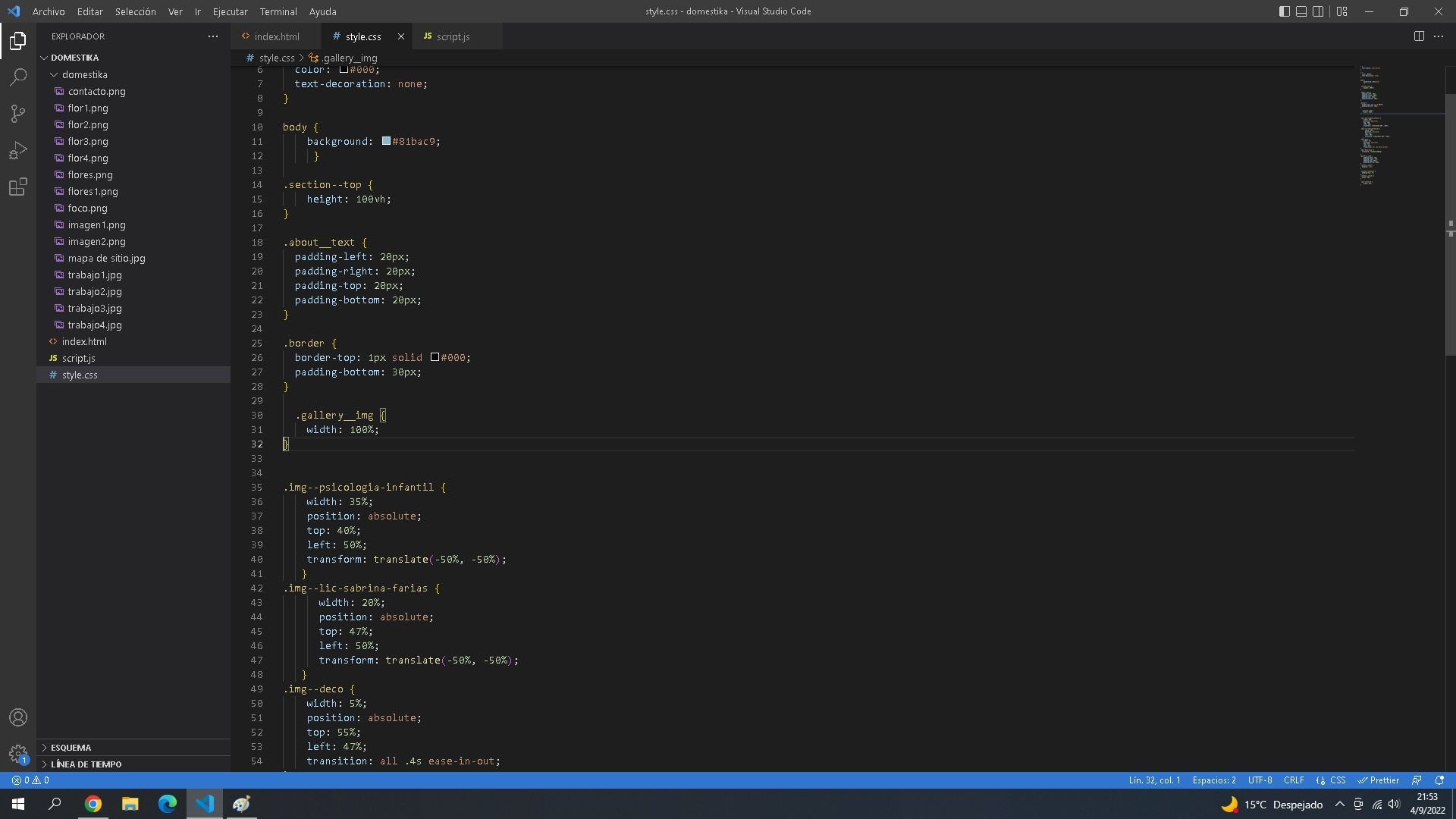This screenshot has width=1456, height=819.
Task: Open the Search view in activity bar
Action: pyautogui.click(x=18, y=77)
